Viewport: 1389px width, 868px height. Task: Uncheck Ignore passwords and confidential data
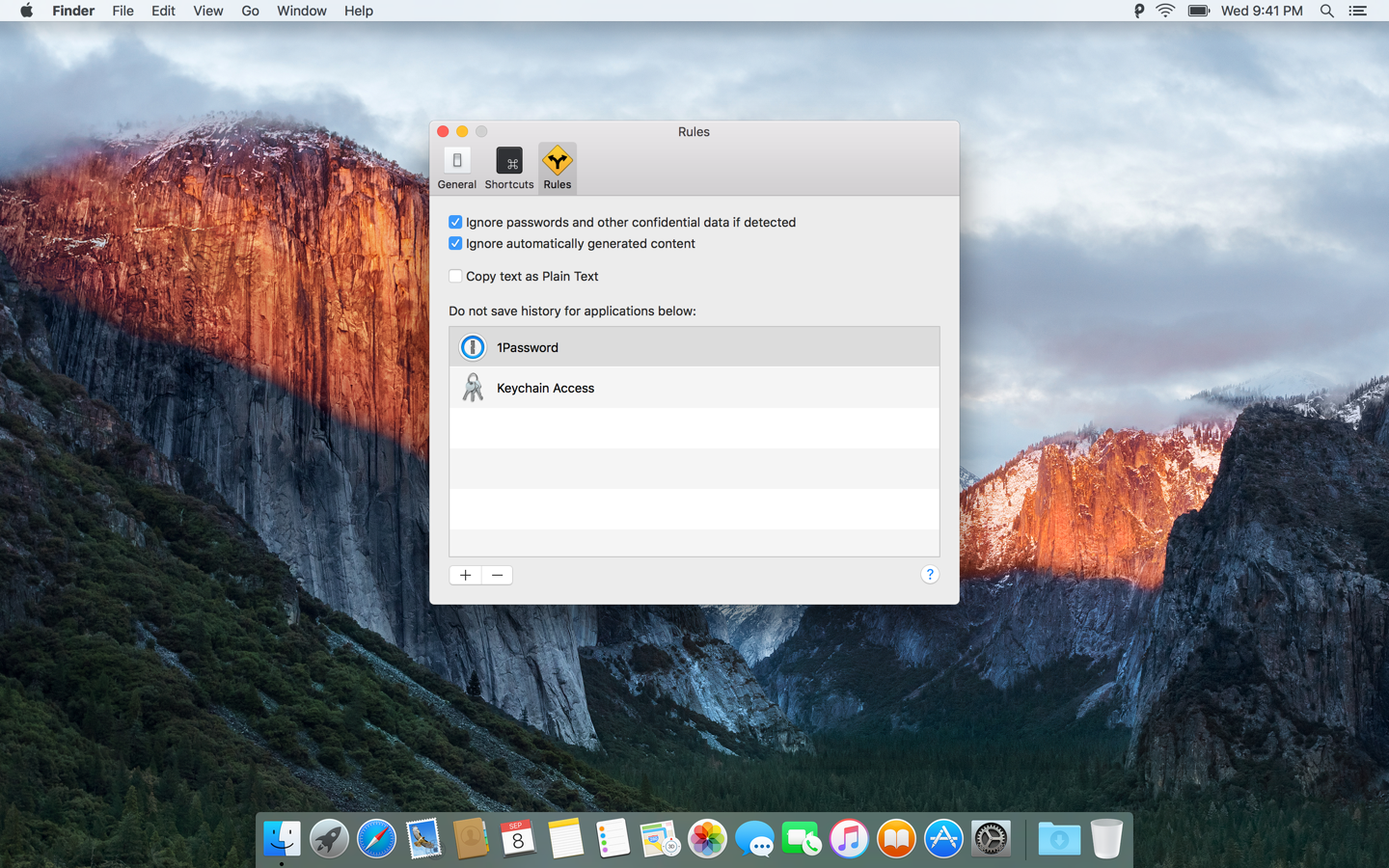[455, 222]
